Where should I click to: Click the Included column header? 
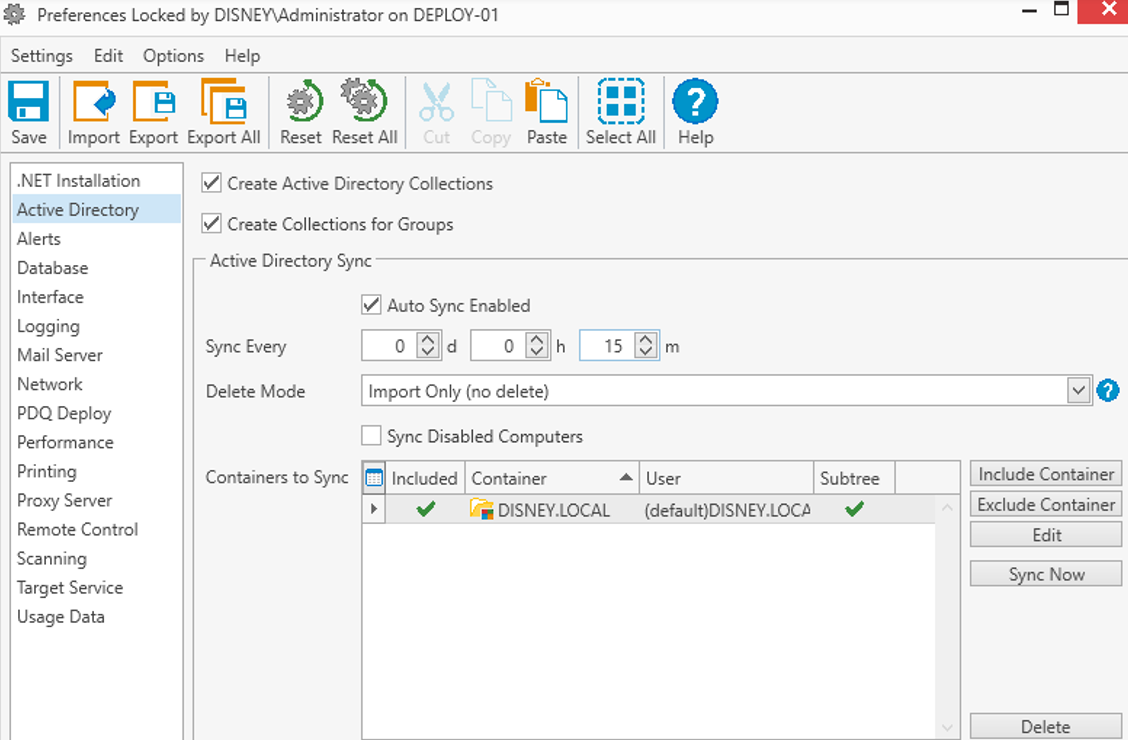424,478
